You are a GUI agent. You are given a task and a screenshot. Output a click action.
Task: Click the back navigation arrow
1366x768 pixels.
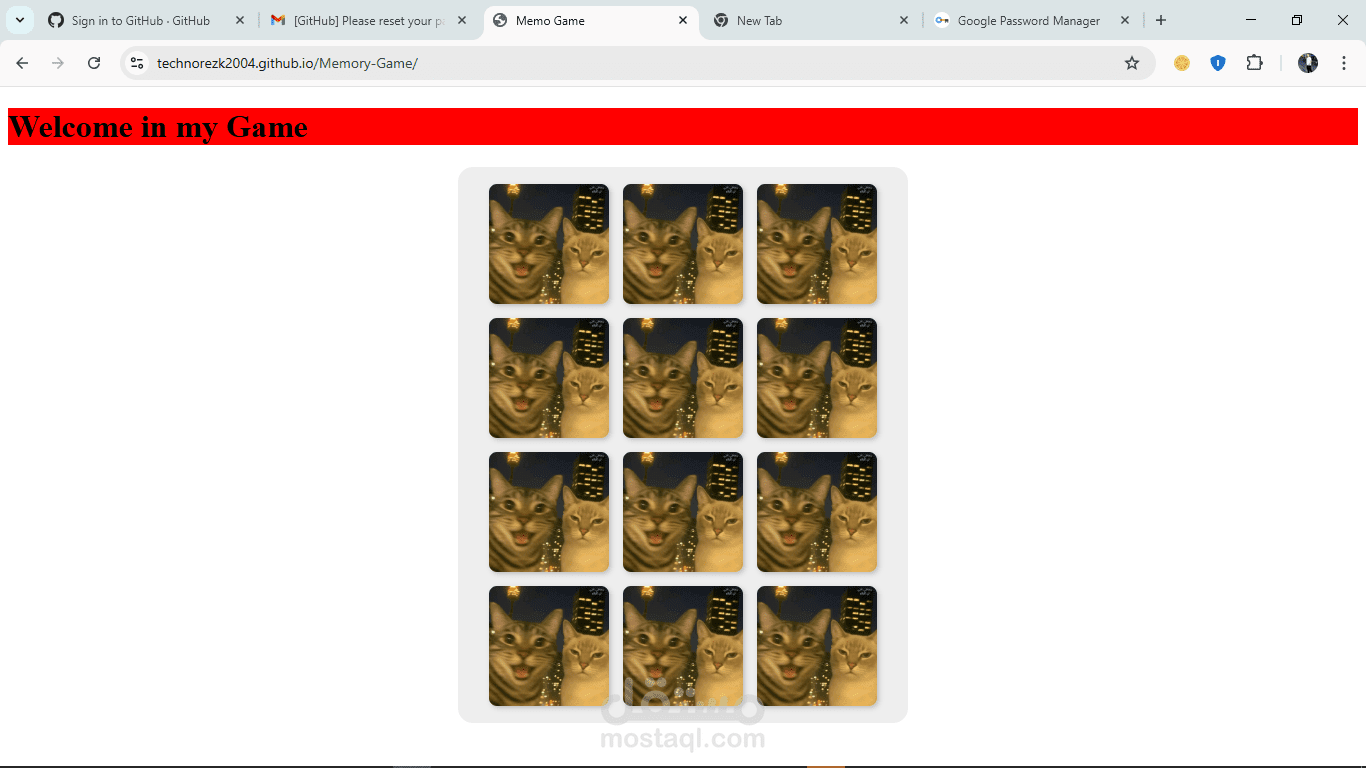(x=22, y=62)
